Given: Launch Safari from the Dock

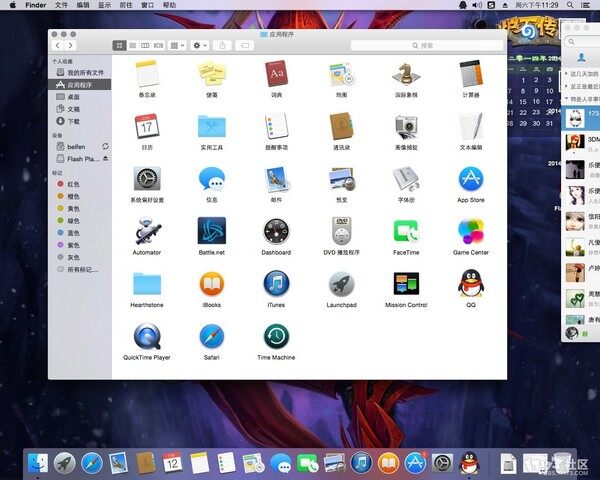Looking at the screenshot, I should click(92, 463).
